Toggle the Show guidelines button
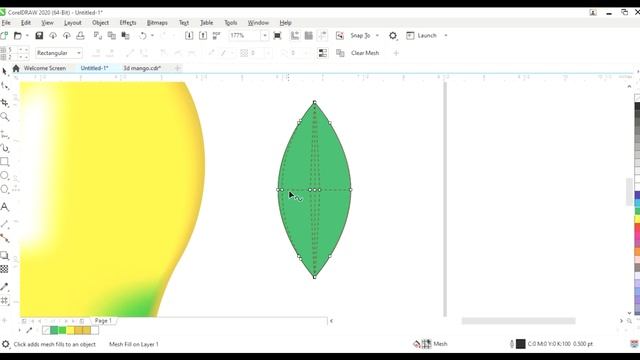 pyautogui.click(x=322, y=36)
